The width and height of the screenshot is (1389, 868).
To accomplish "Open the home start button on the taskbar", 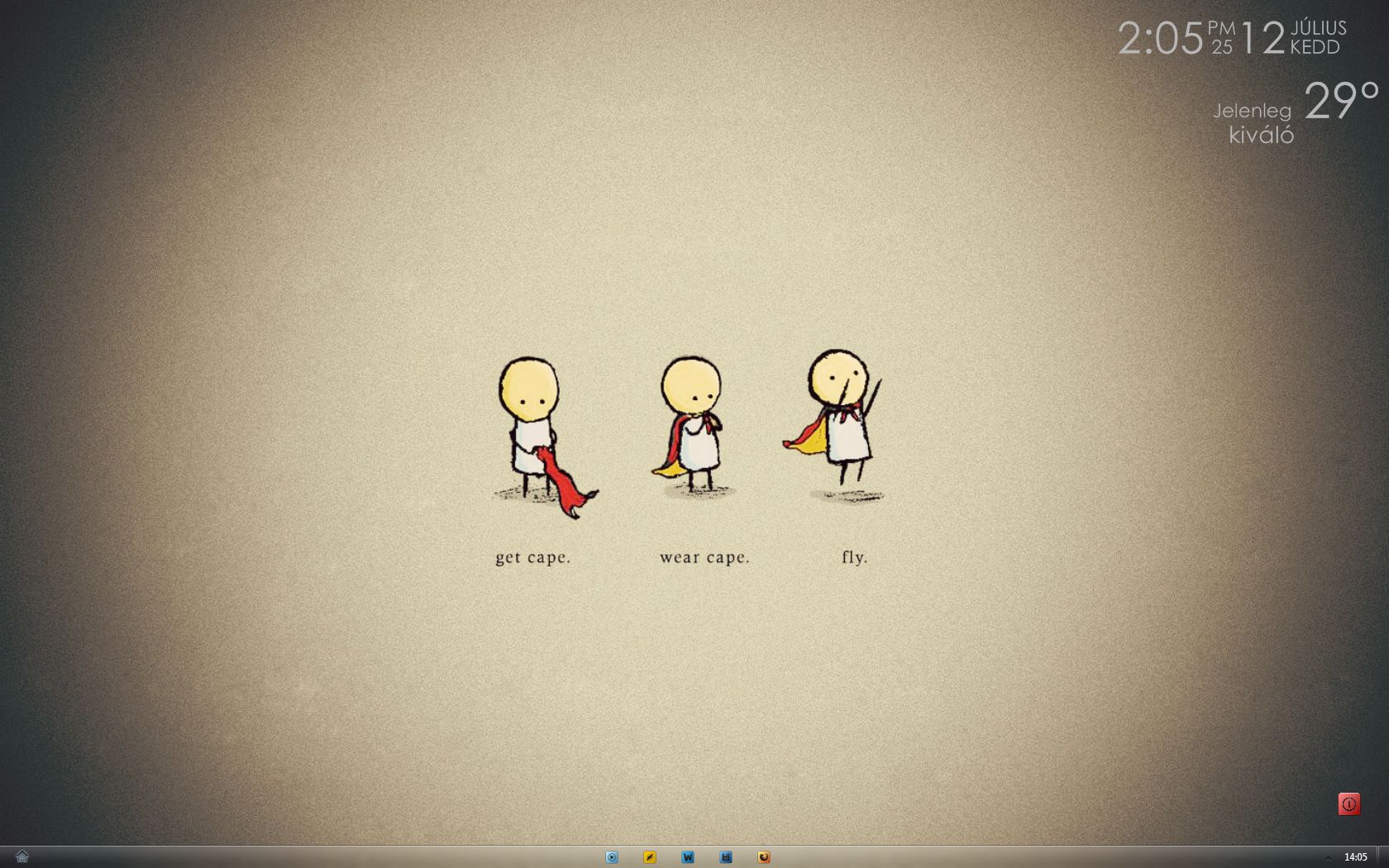I will 22,856.
